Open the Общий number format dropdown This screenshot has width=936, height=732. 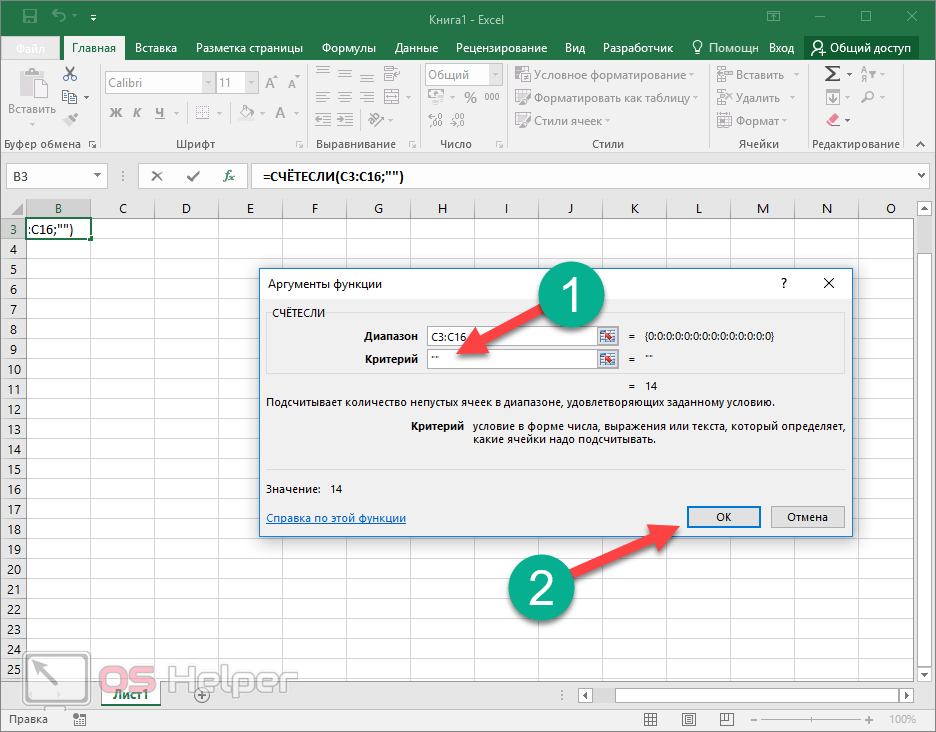[x=495, y=75]
